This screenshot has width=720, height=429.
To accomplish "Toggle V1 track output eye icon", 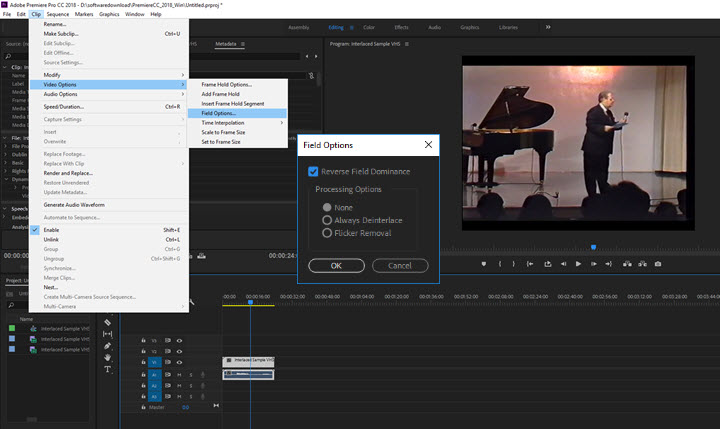I will click(x=179, y=362).
